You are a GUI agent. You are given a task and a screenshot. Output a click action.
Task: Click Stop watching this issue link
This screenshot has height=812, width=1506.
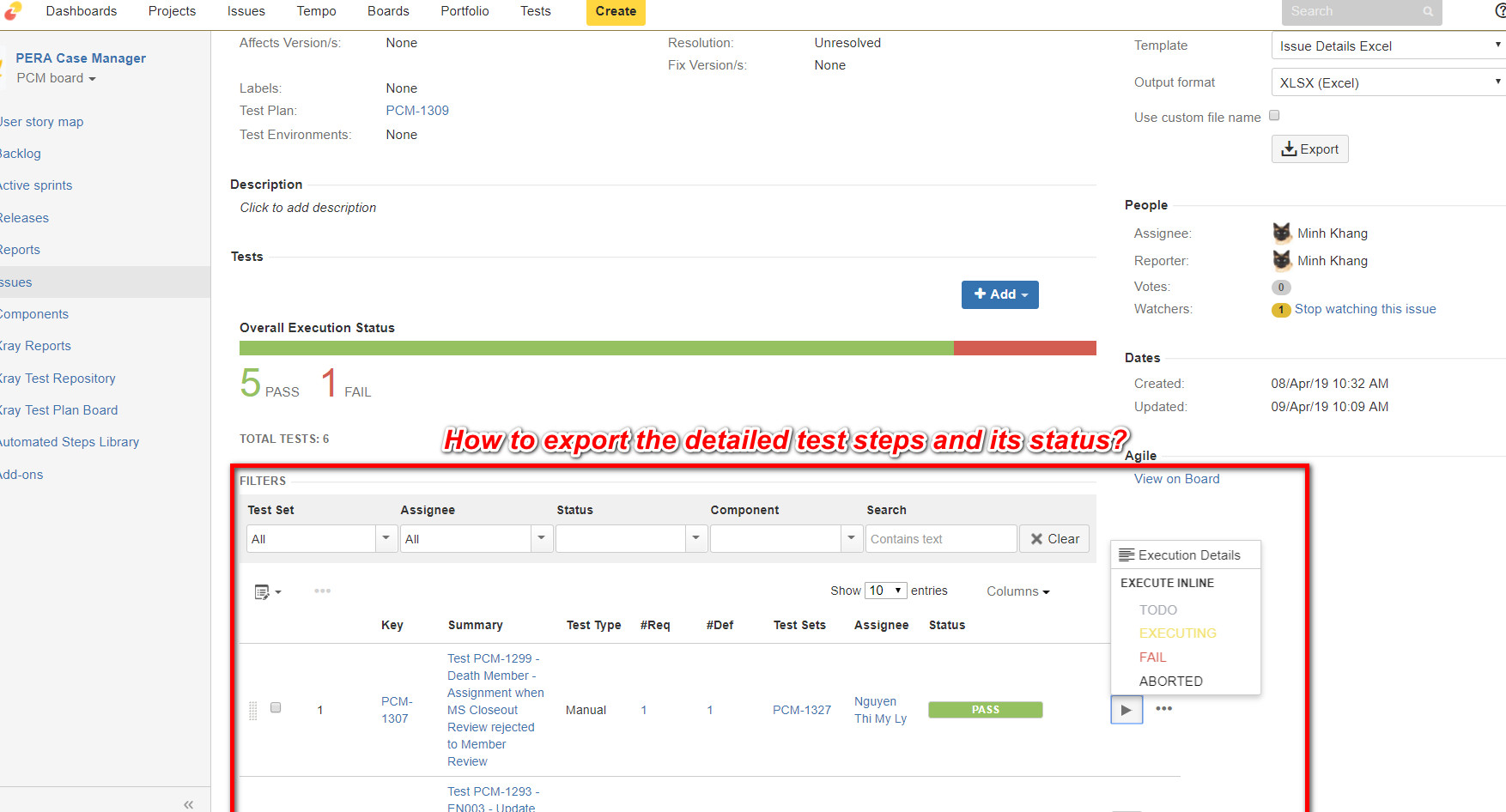(x=1365, y=309)
